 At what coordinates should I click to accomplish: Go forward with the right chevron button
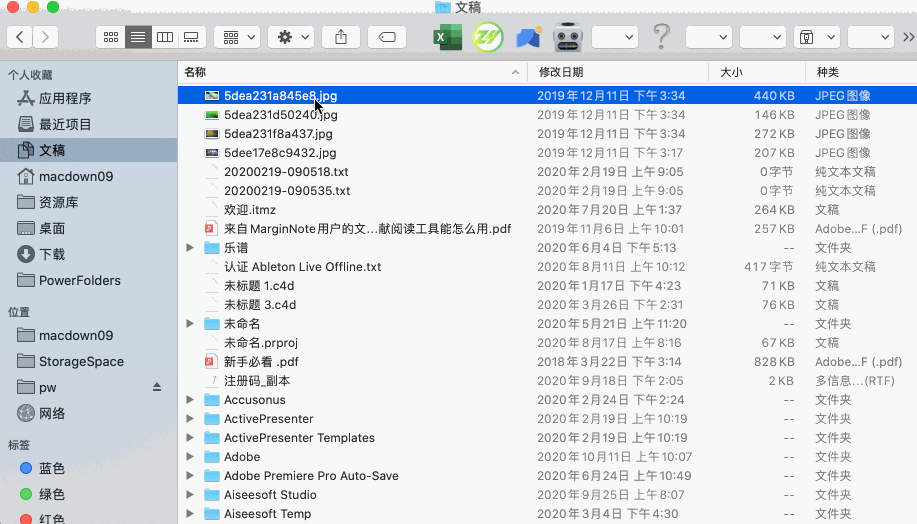coord(46,37)
